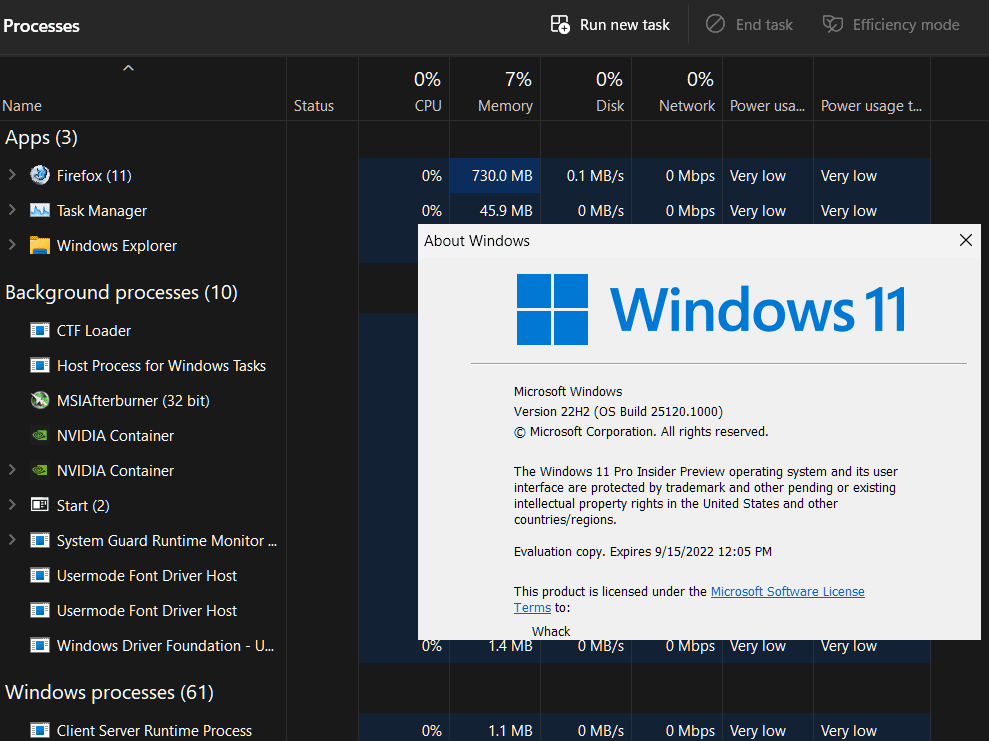Select the Apps (3) group header

(x=42, y=137)
